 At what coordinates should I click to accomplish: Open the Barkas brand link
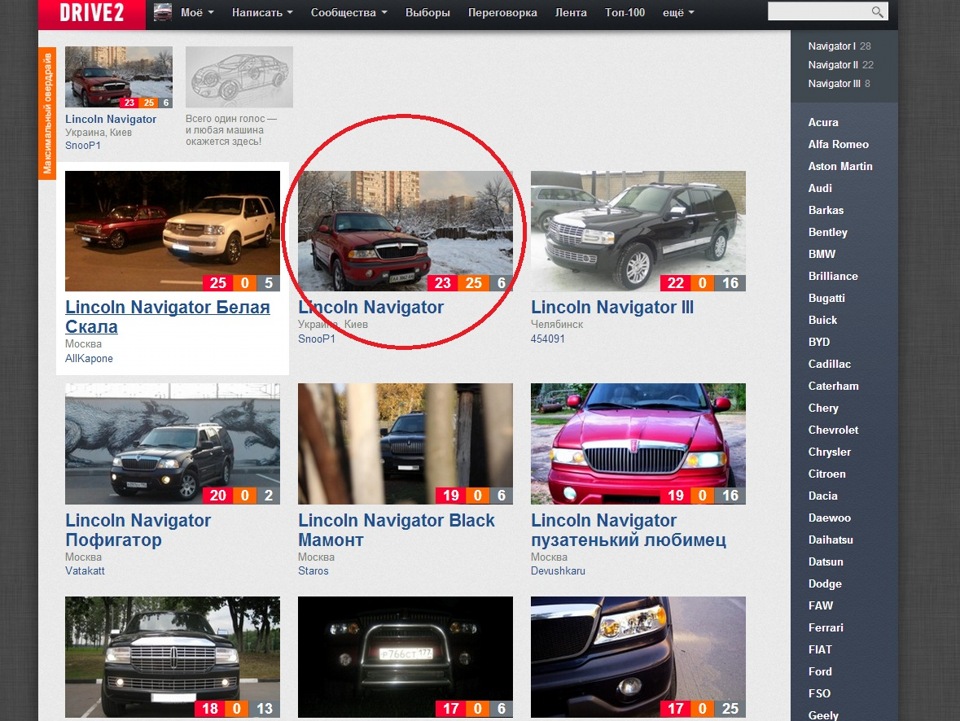click(x=826, y=211)
